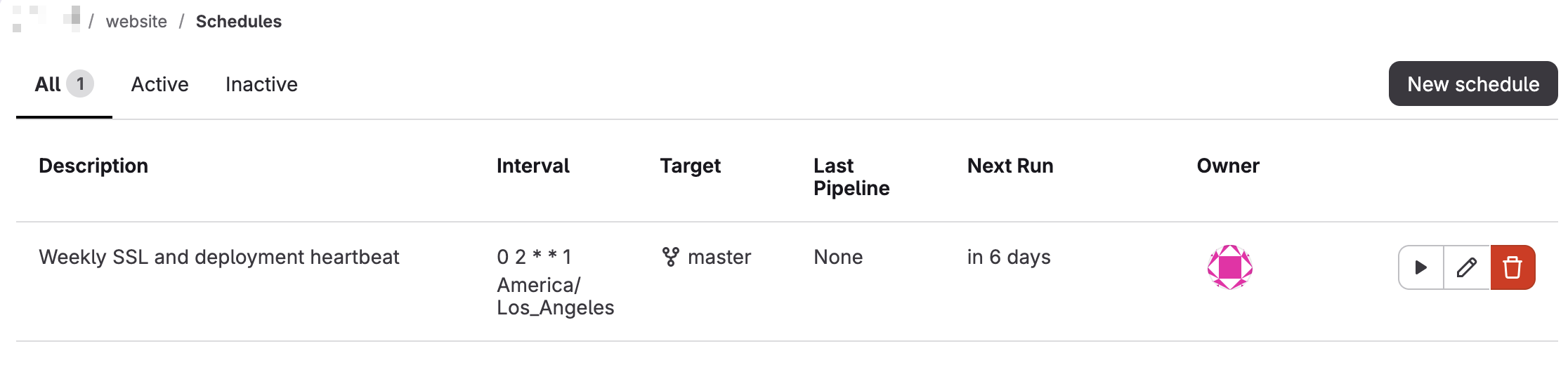
Task: Open the master branch target link
Action: pyautogui.click(x=719, y=257)
